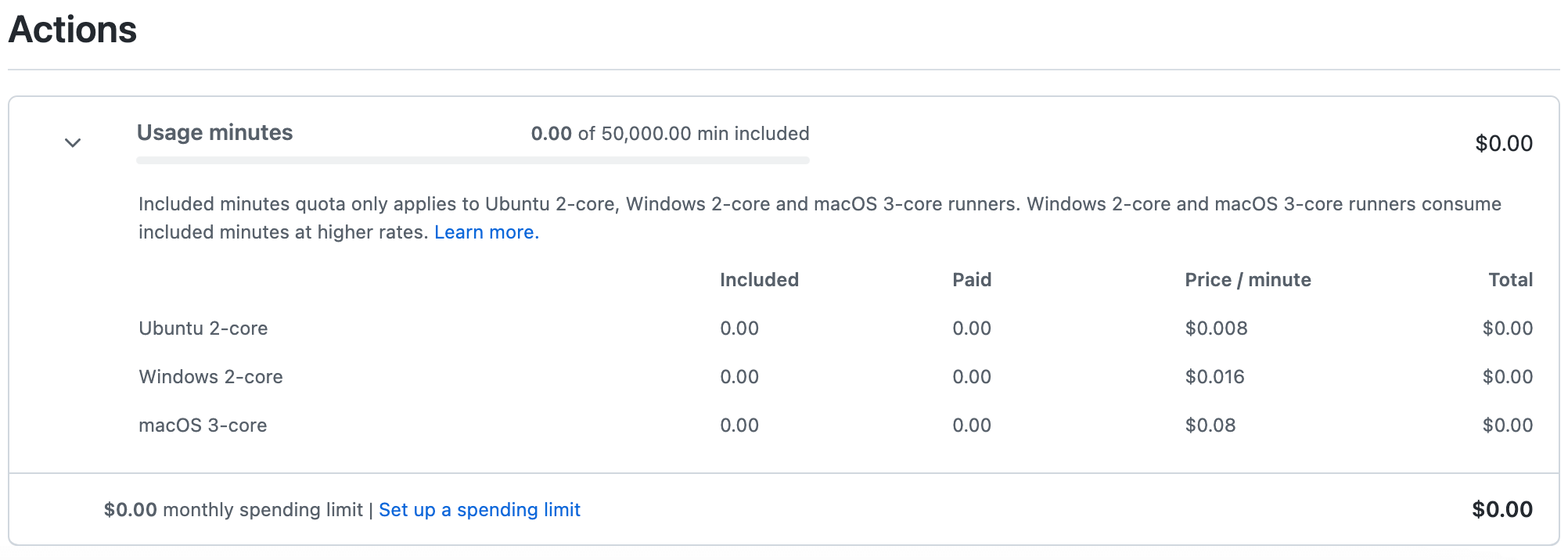The height and width of the screenshot is (560, 1568).
Task: Open the Learn more link
Action: (486, 232)
